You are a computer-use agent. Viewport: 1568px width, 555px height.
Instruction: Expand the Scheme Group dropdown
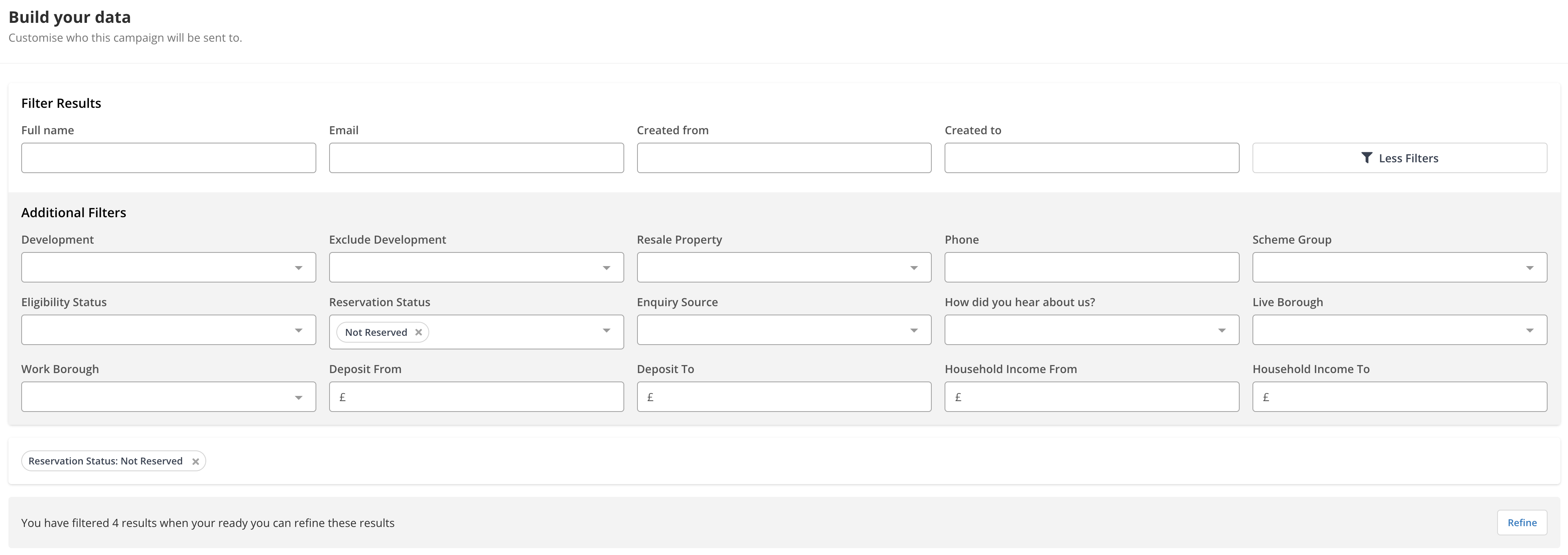(x=1399, y=267)
